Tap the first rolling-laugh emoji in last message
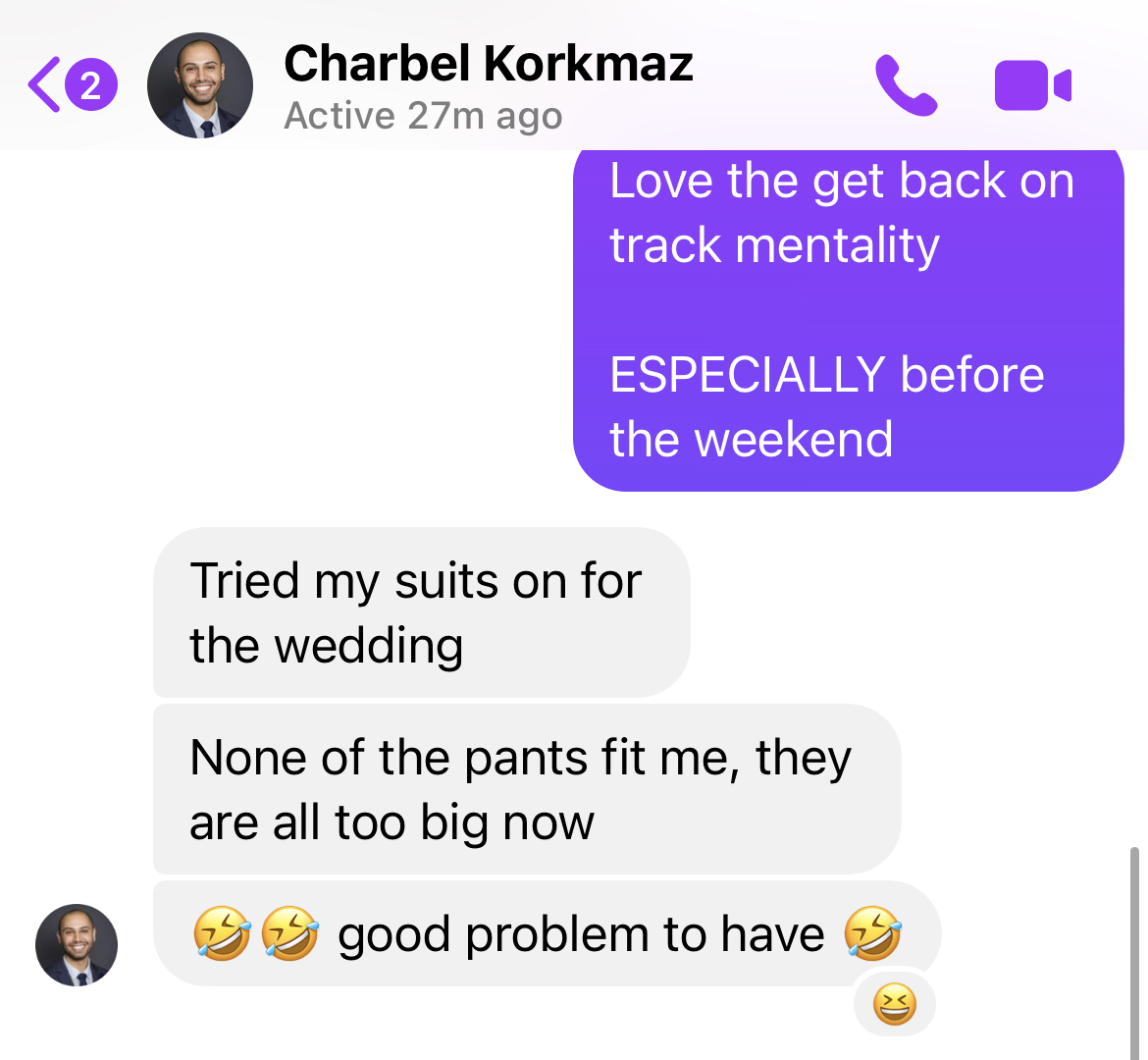 coord(222,933)
